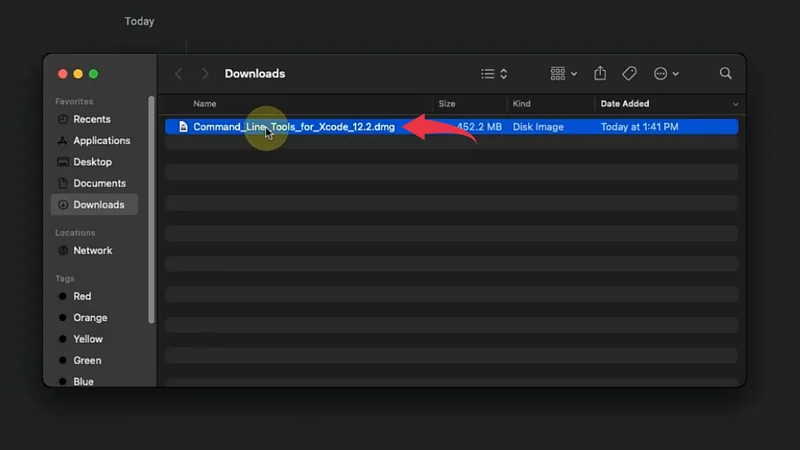Click the Edit Tags toolbar icon
Screen dimensions: 800x450
tap(629, 74)
